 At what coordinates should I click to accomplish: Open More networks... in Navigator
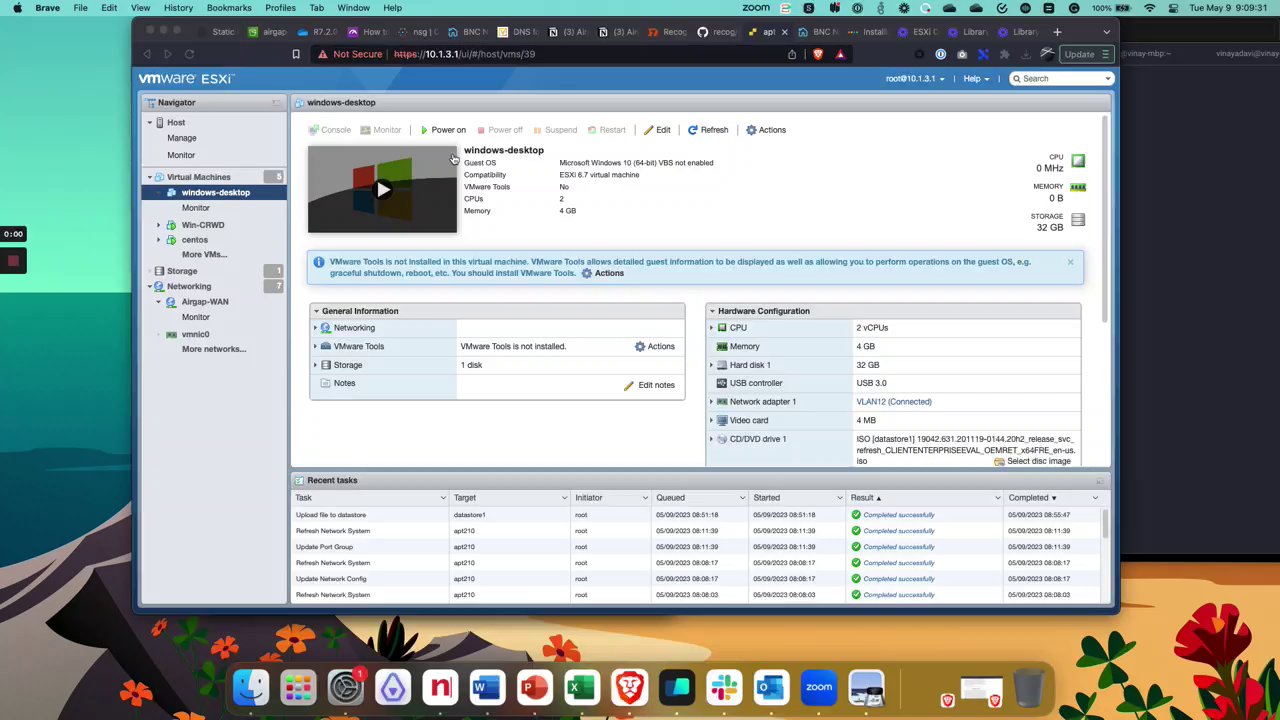(x=214, y=349)
